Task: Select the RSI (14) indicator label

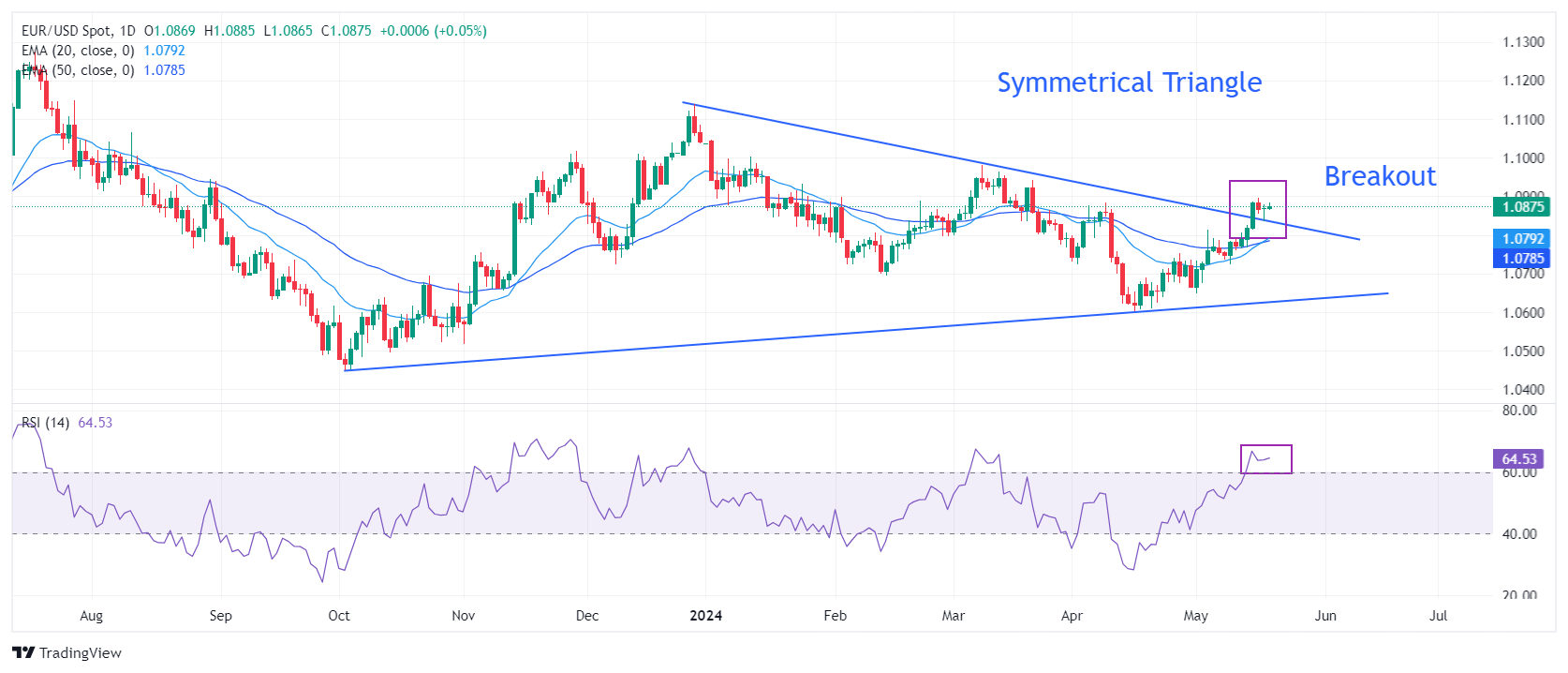Action: [46, 423]
